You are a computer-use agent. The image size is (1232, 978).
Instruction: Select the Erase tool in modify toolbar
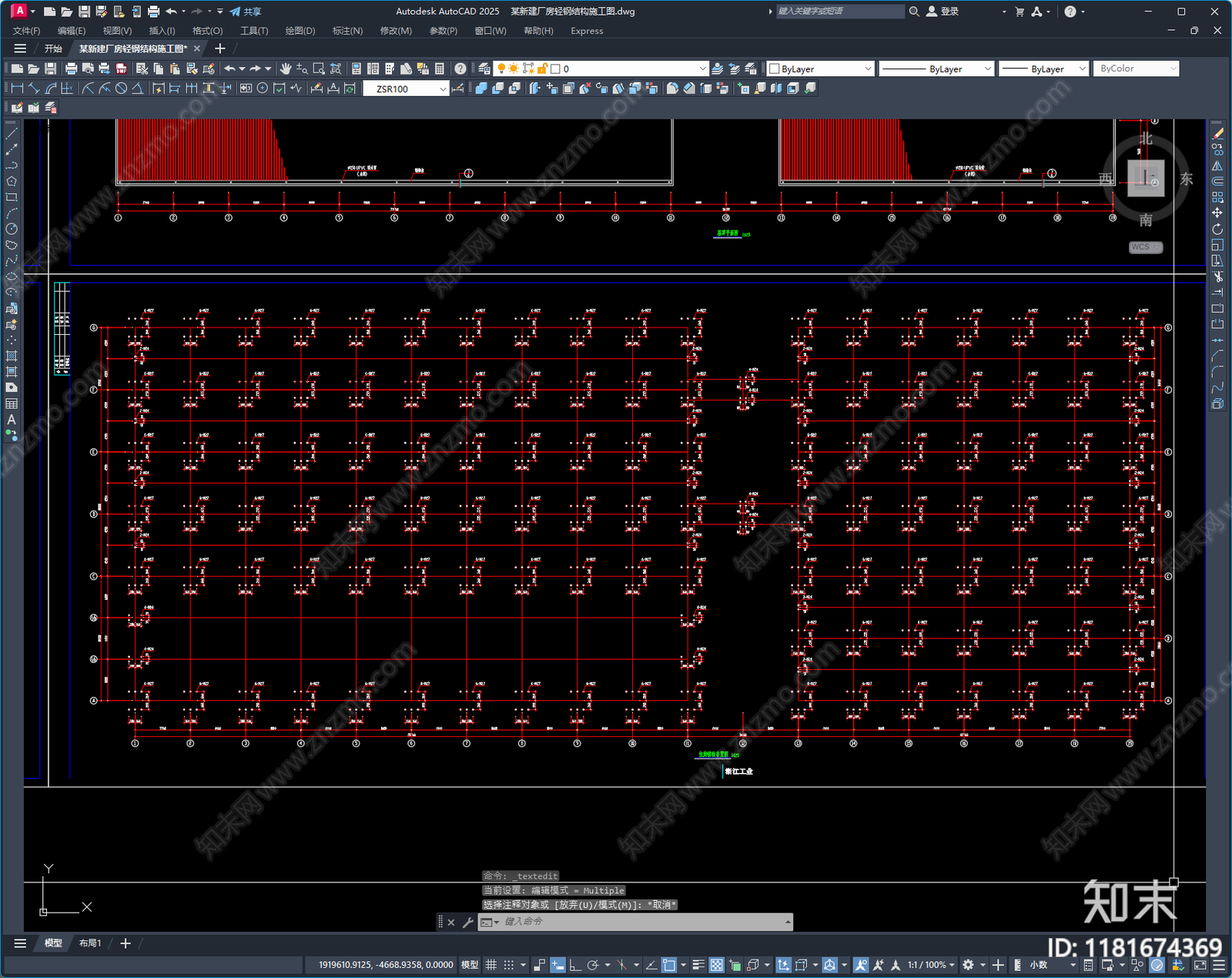point(1217,133)
